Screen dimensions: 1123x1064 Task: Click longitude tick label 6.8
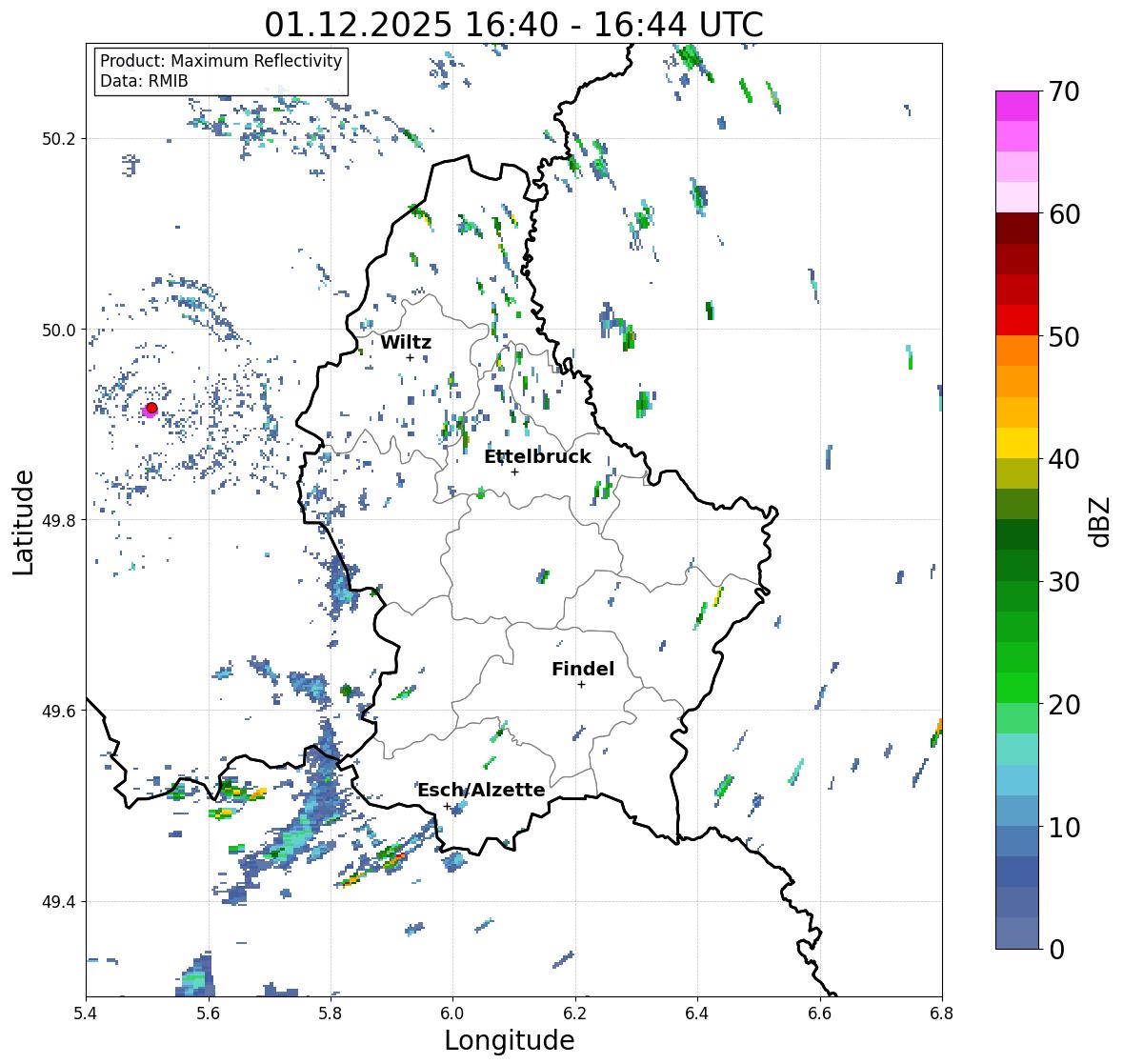[942, 1014]
